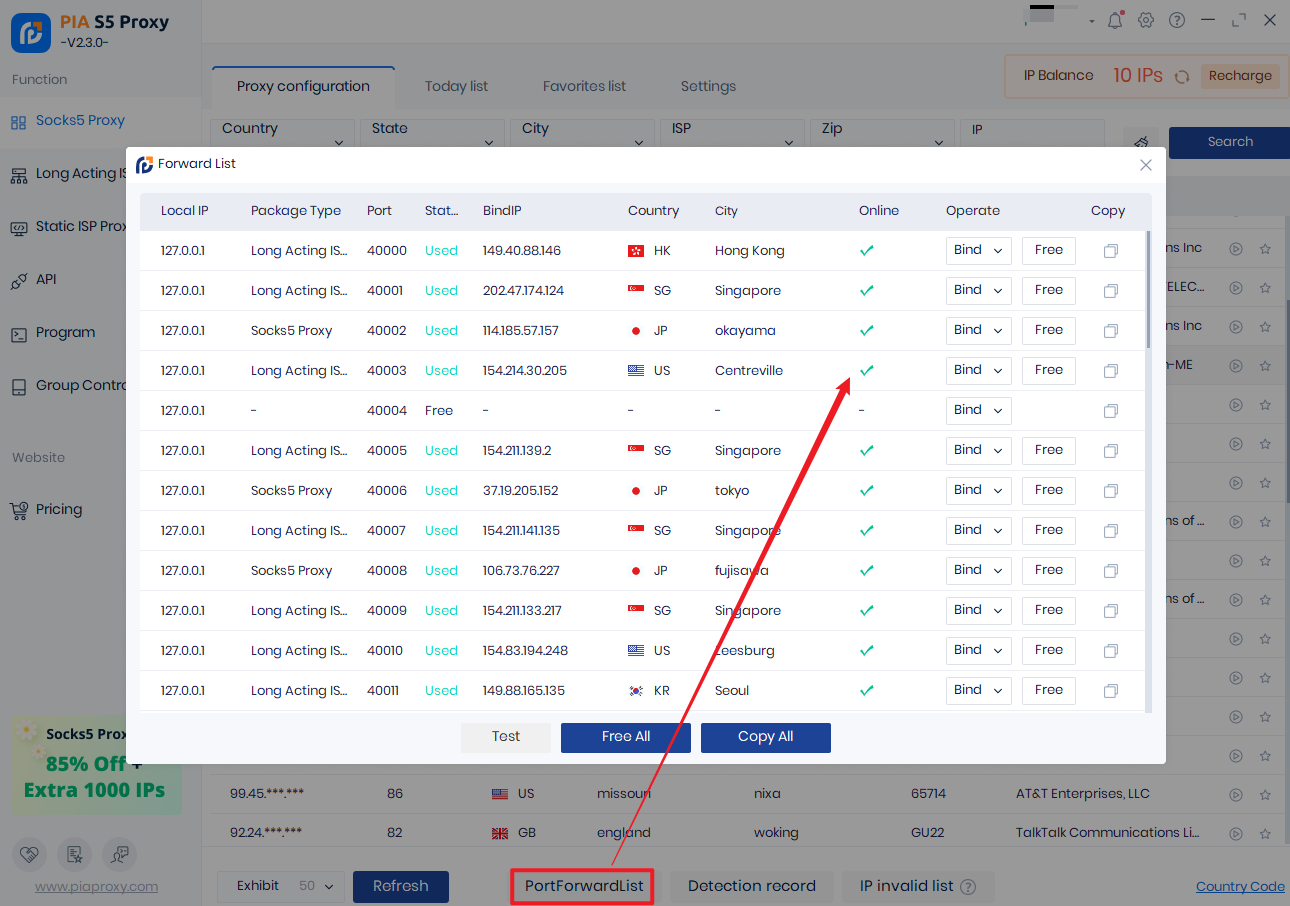
Task: Open the Favorites list tab
Action: point(584,86)
